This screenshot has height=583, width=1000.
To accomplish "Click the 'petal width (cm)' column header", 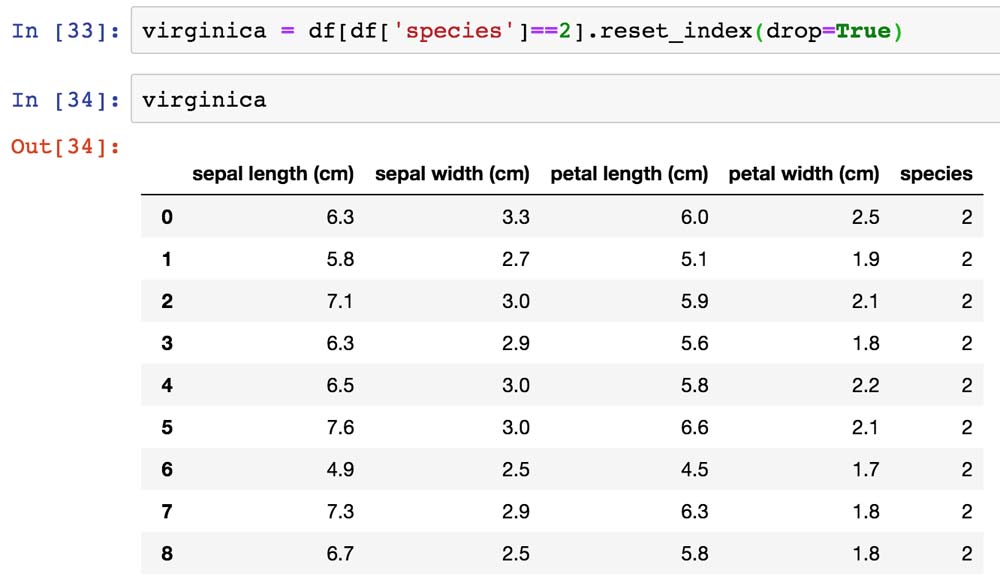I will (804, 174).
